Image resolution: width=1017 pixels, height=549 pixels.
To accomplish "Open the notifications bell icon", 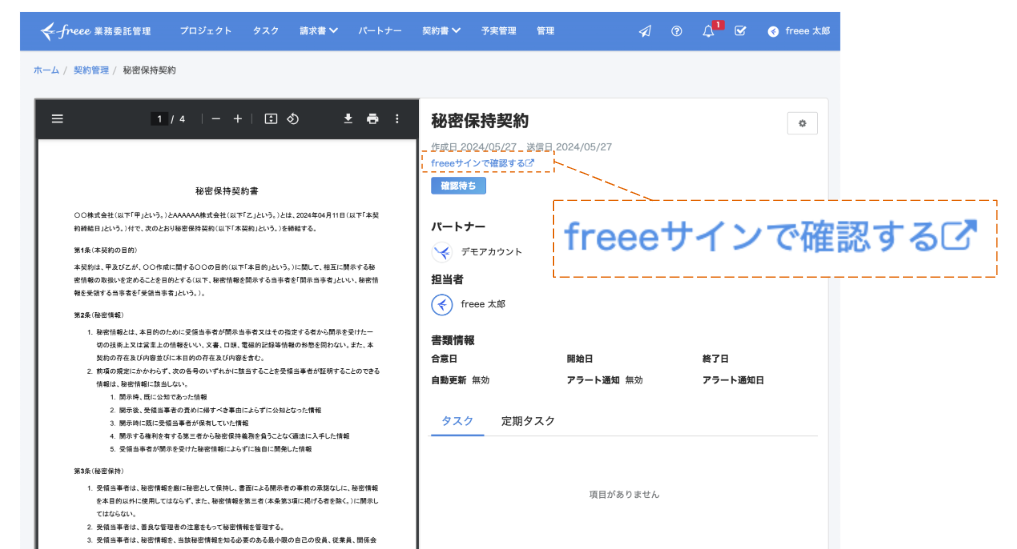I will click(x=708, y=31).
